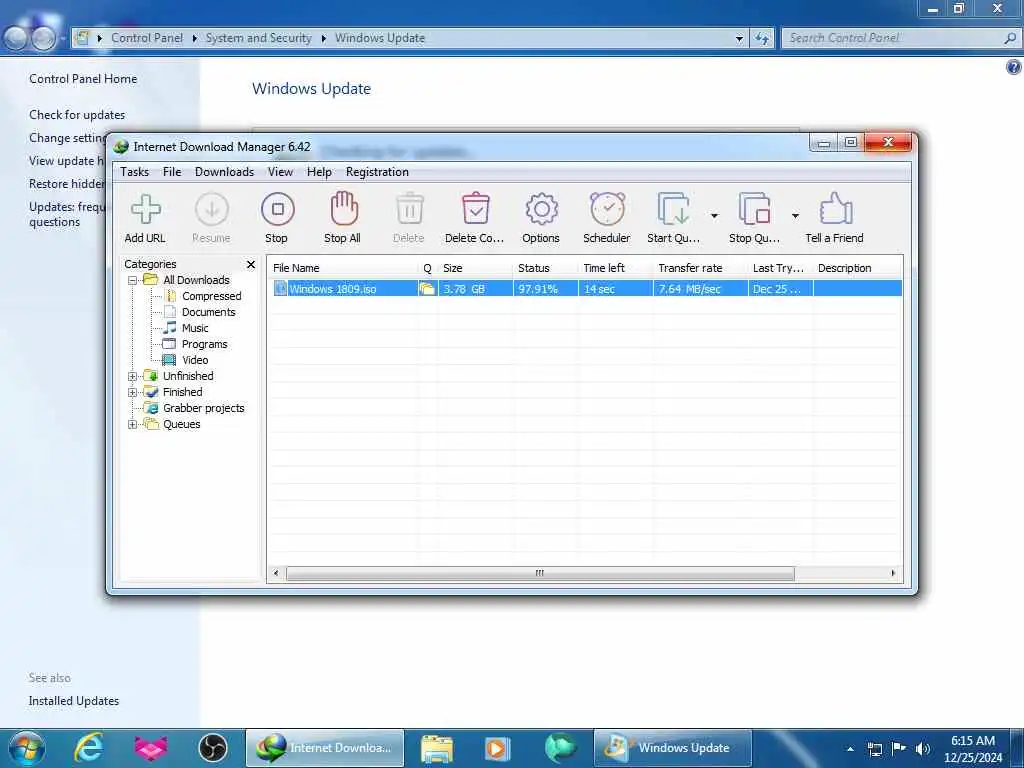Open the Start Queue dropdown arrow
Viewport: 1024px width, 768px height.
[714, 216]
